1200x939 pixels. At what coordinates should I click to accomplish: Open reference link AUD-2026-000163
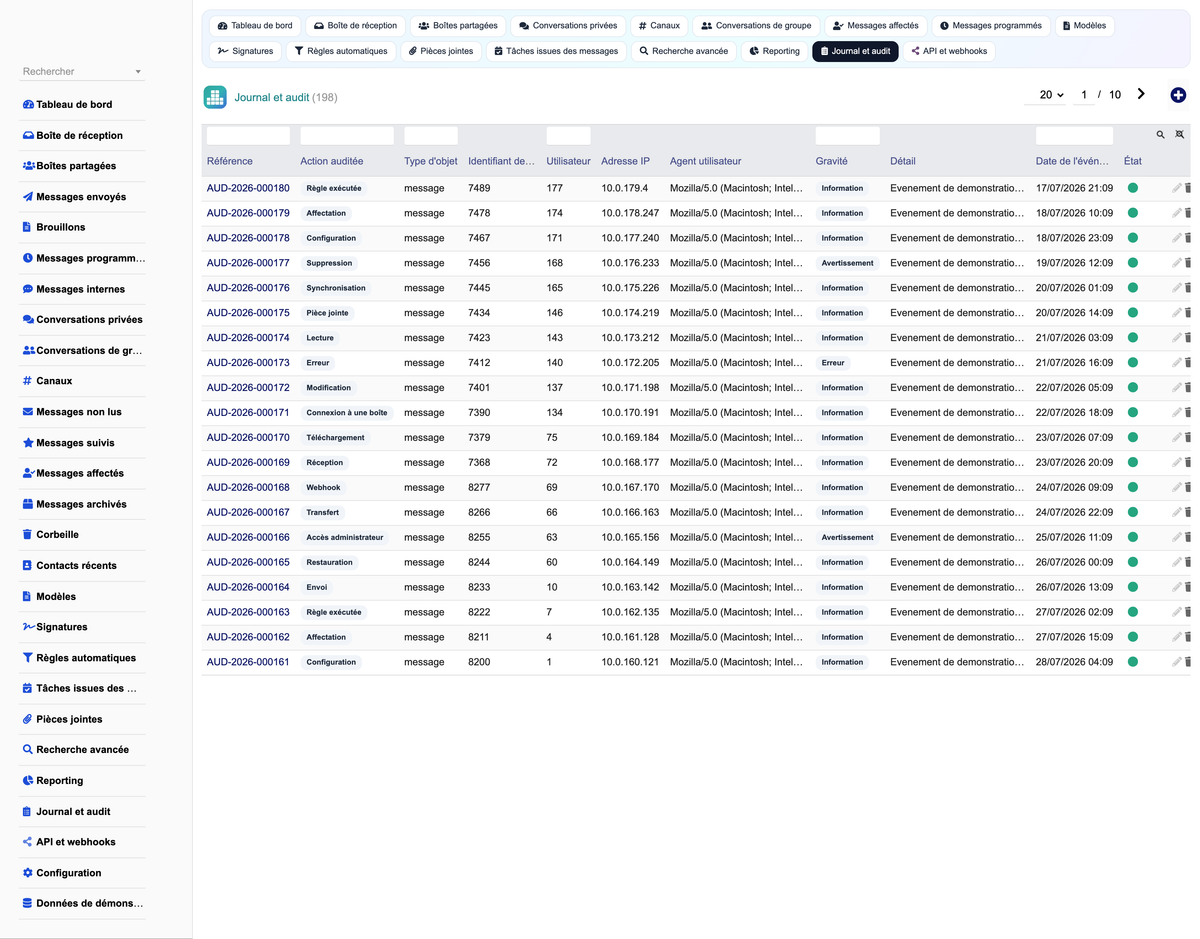tap(248, 612)
